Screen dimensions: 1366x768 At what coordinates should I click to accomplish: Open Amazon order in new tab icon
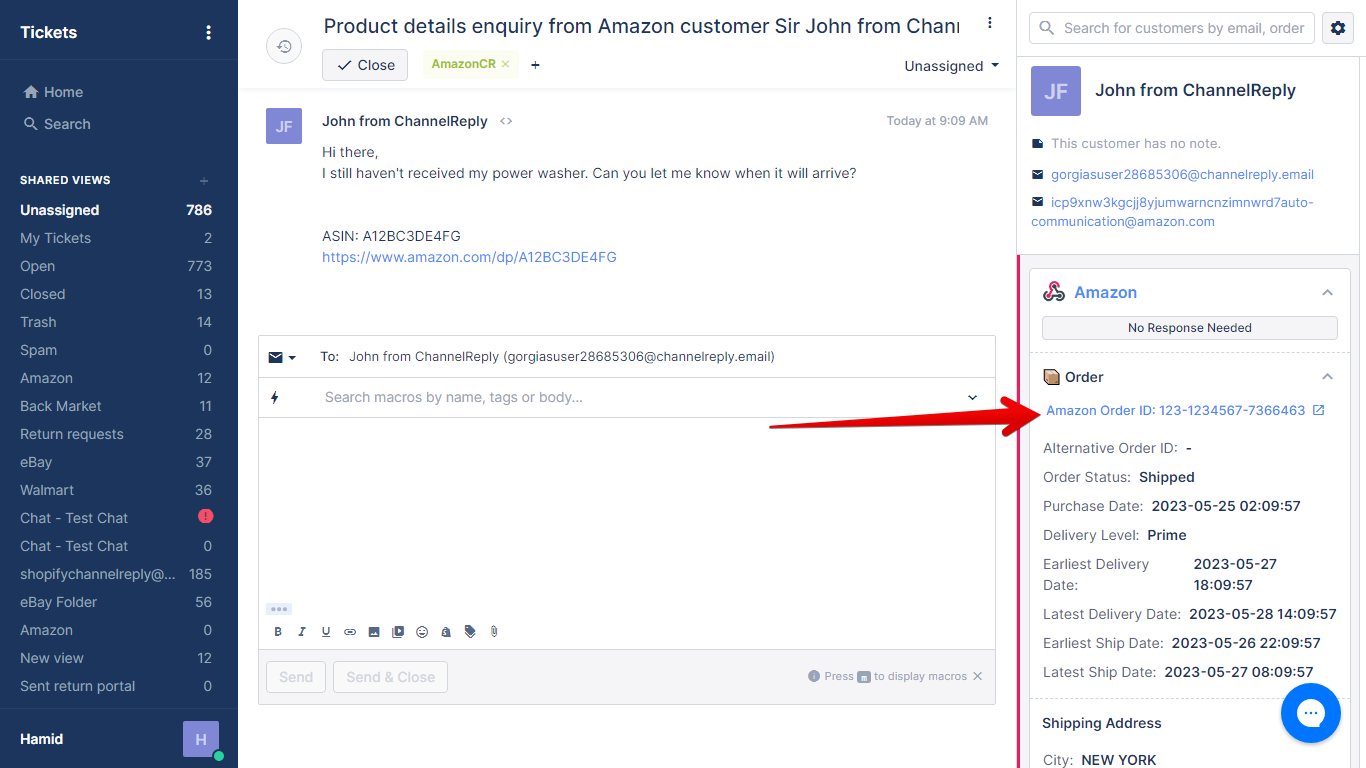pos(1318,410)
